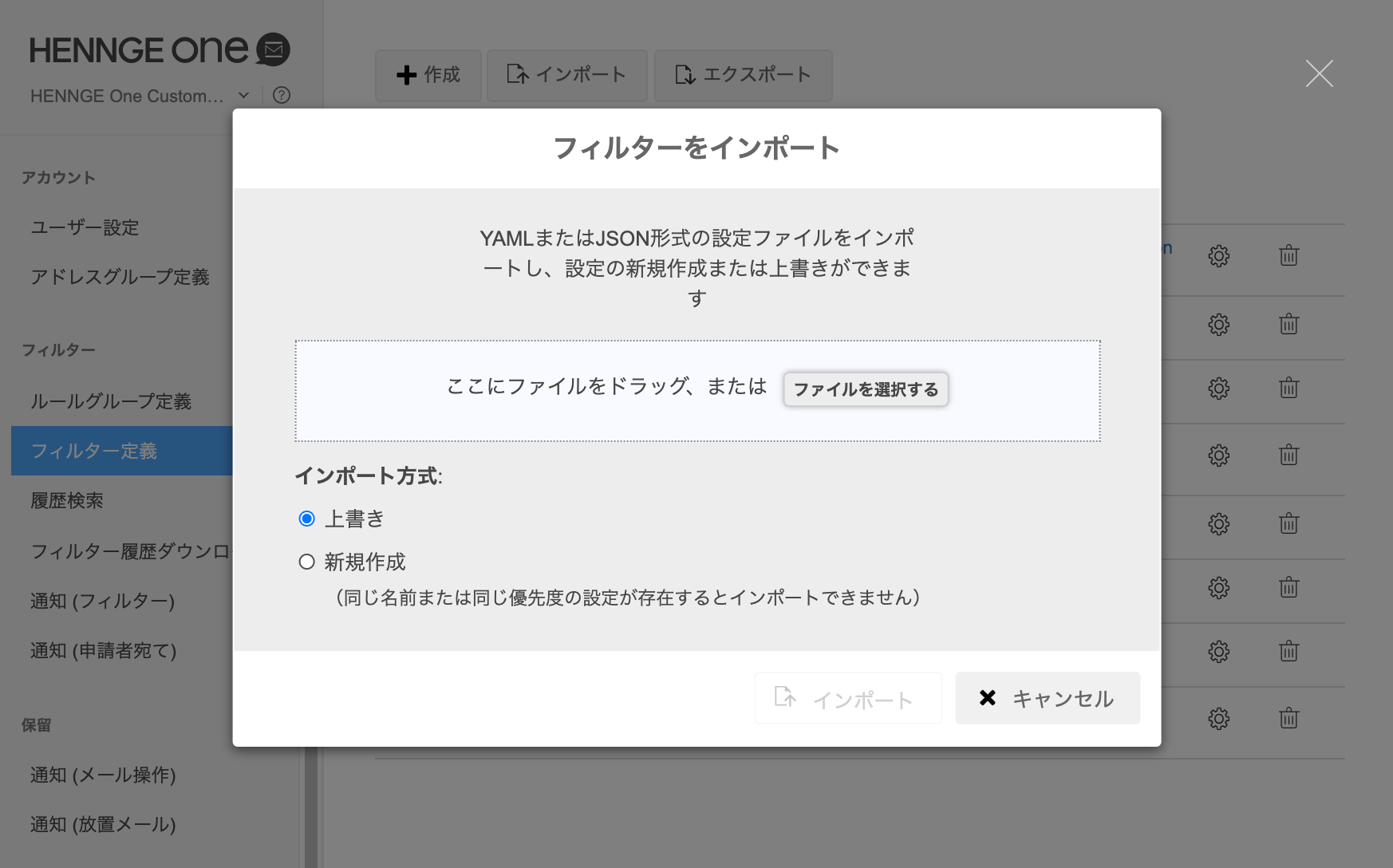This screenshot has height=868, width=1393.
Task: Click the X icon inside the キャンセル button
Action: point(989,698)
